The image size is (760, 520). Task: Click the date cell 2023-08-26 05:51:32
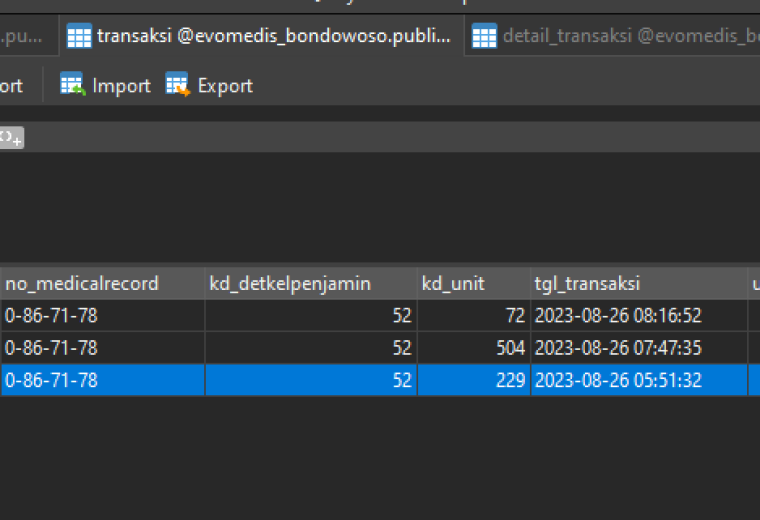639,380
